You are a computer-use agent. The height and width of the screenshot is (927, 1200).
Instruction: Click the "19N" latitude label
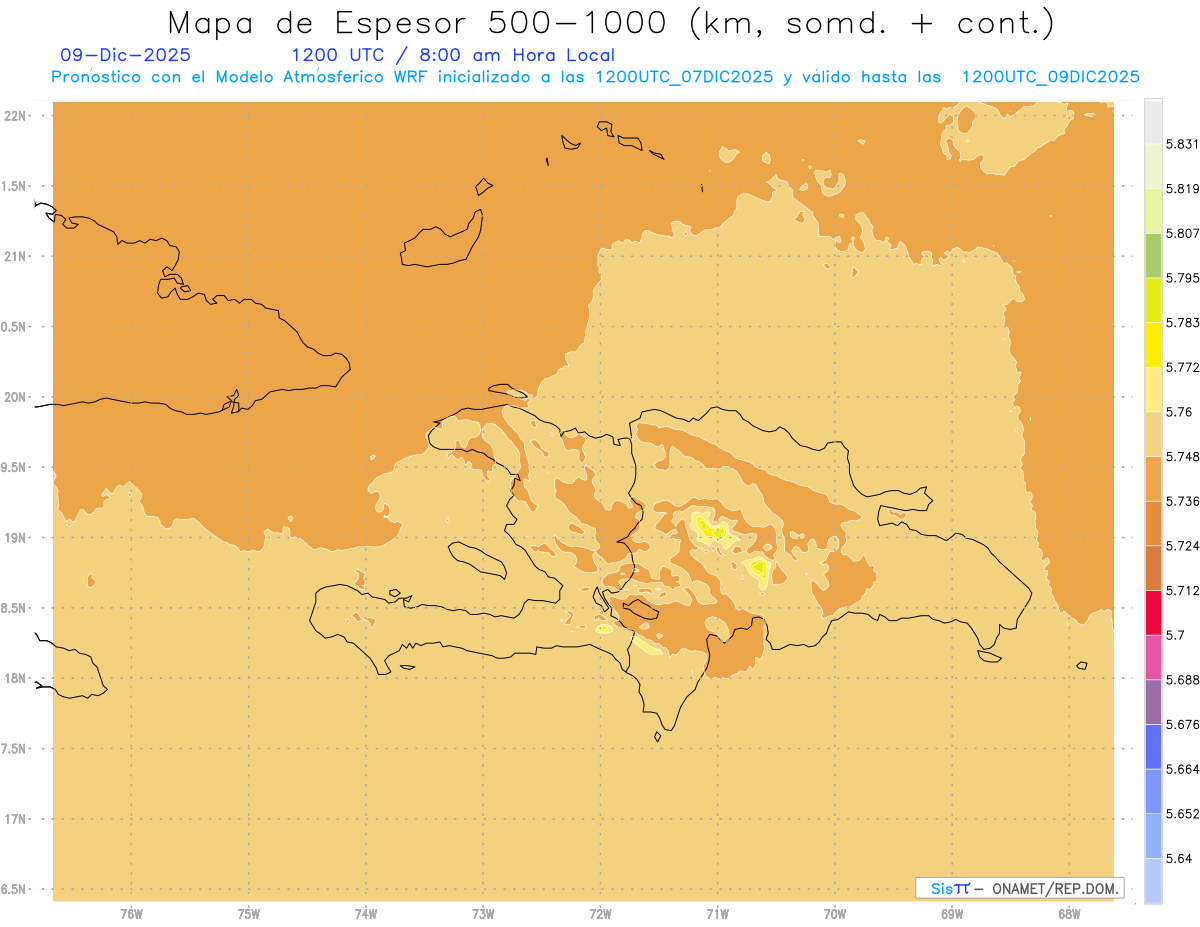coord(16,538)
